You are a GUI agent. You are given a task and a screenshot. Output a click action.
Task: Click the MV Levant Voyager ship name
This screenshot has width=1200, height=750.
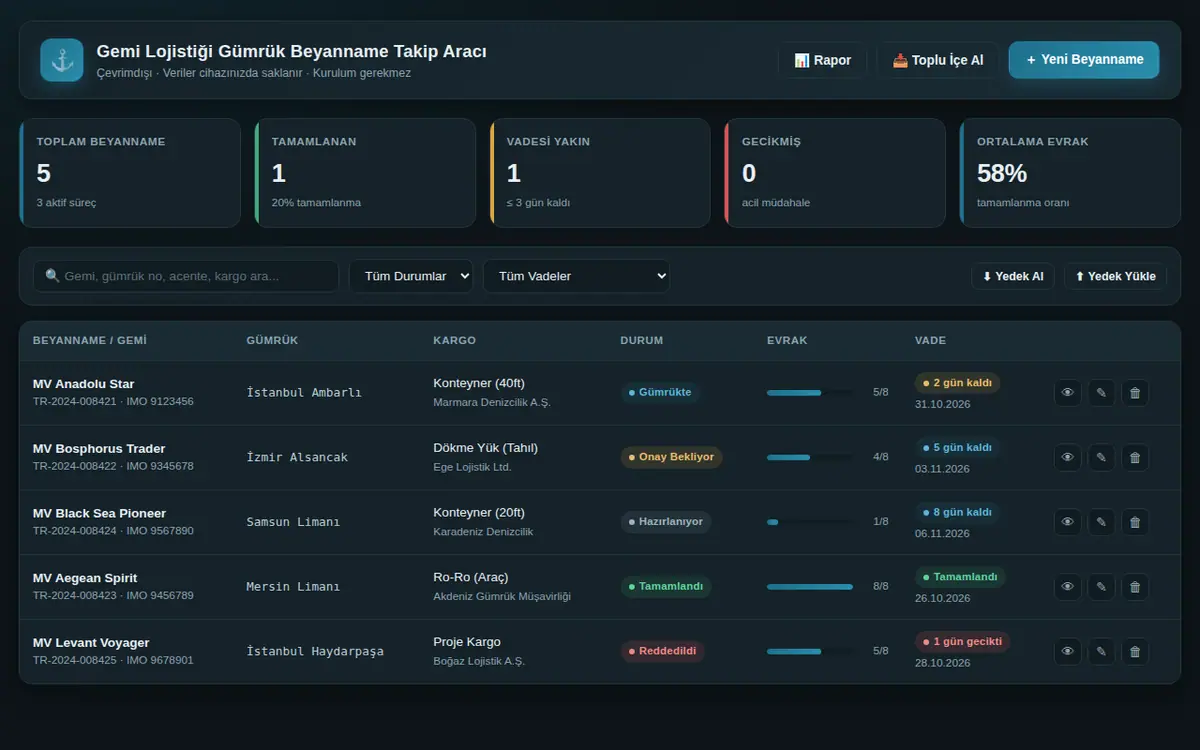(91, 643)
